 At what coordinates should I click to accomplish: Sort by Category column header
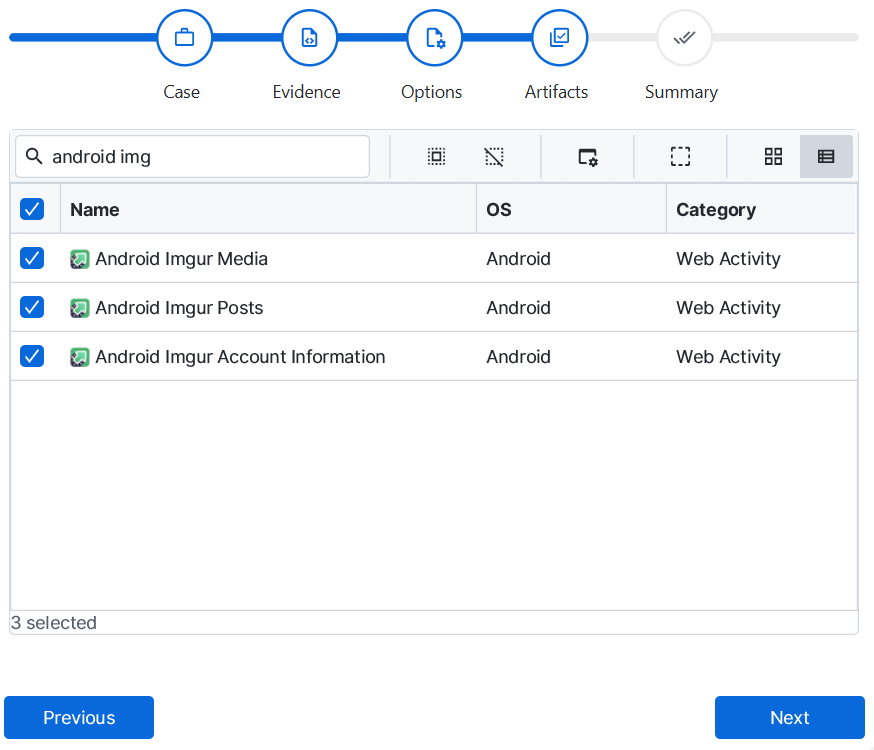716,209
